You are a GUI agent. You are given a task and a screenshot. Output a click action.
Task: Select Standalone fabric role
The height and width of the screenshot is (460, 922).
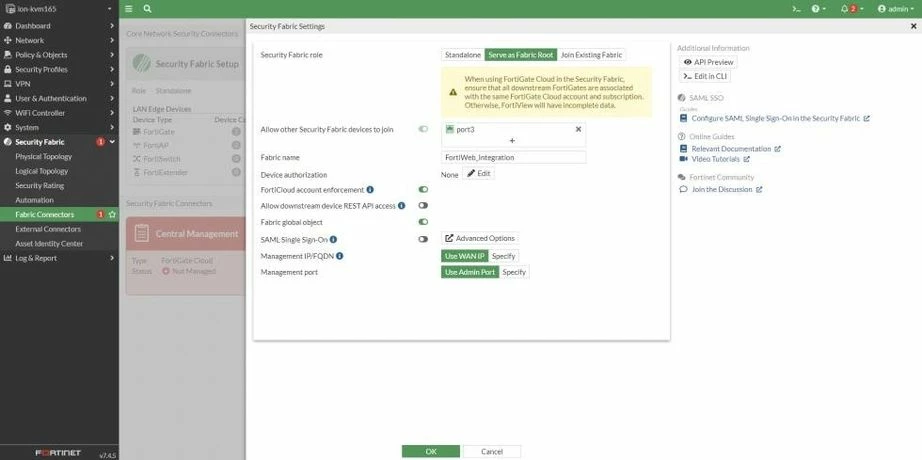click(x=463, y=55)
